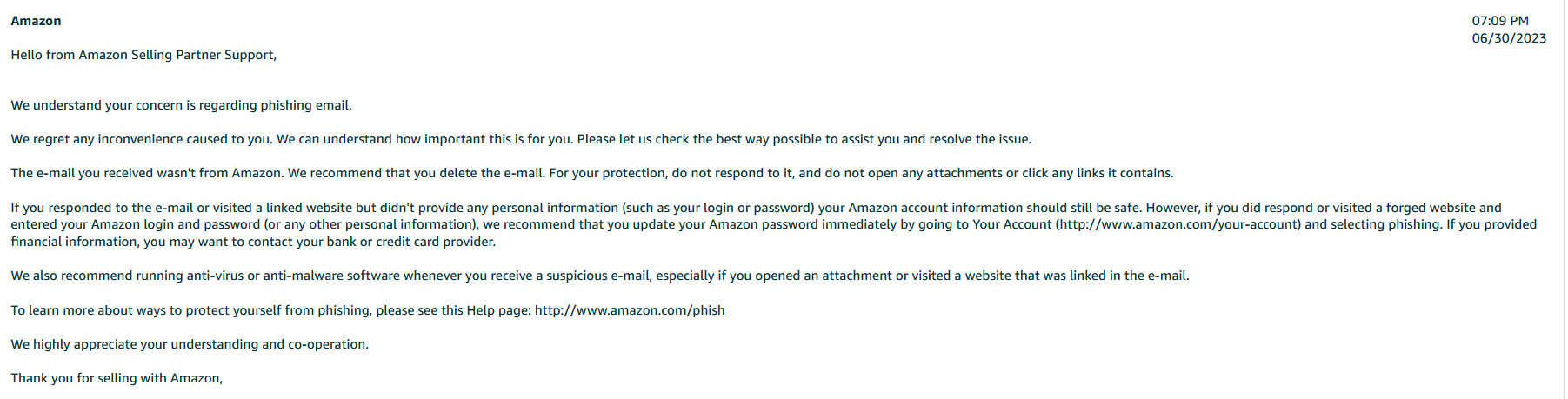The height and width of the screenshot is (399, 1568).
Task: Click the 06/30/2023 message date
Action: [x=1509, y=38]
